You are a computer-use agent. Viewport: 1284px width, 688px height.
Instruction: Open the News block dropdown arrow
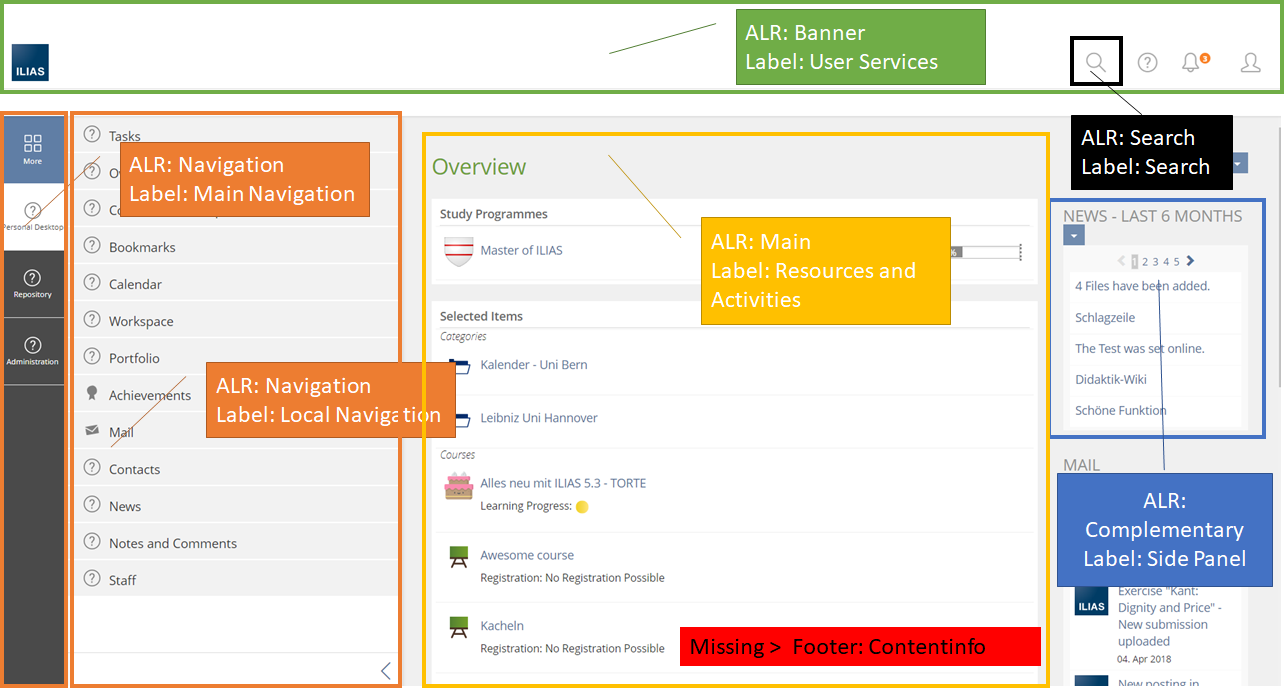pos(1073,236)
